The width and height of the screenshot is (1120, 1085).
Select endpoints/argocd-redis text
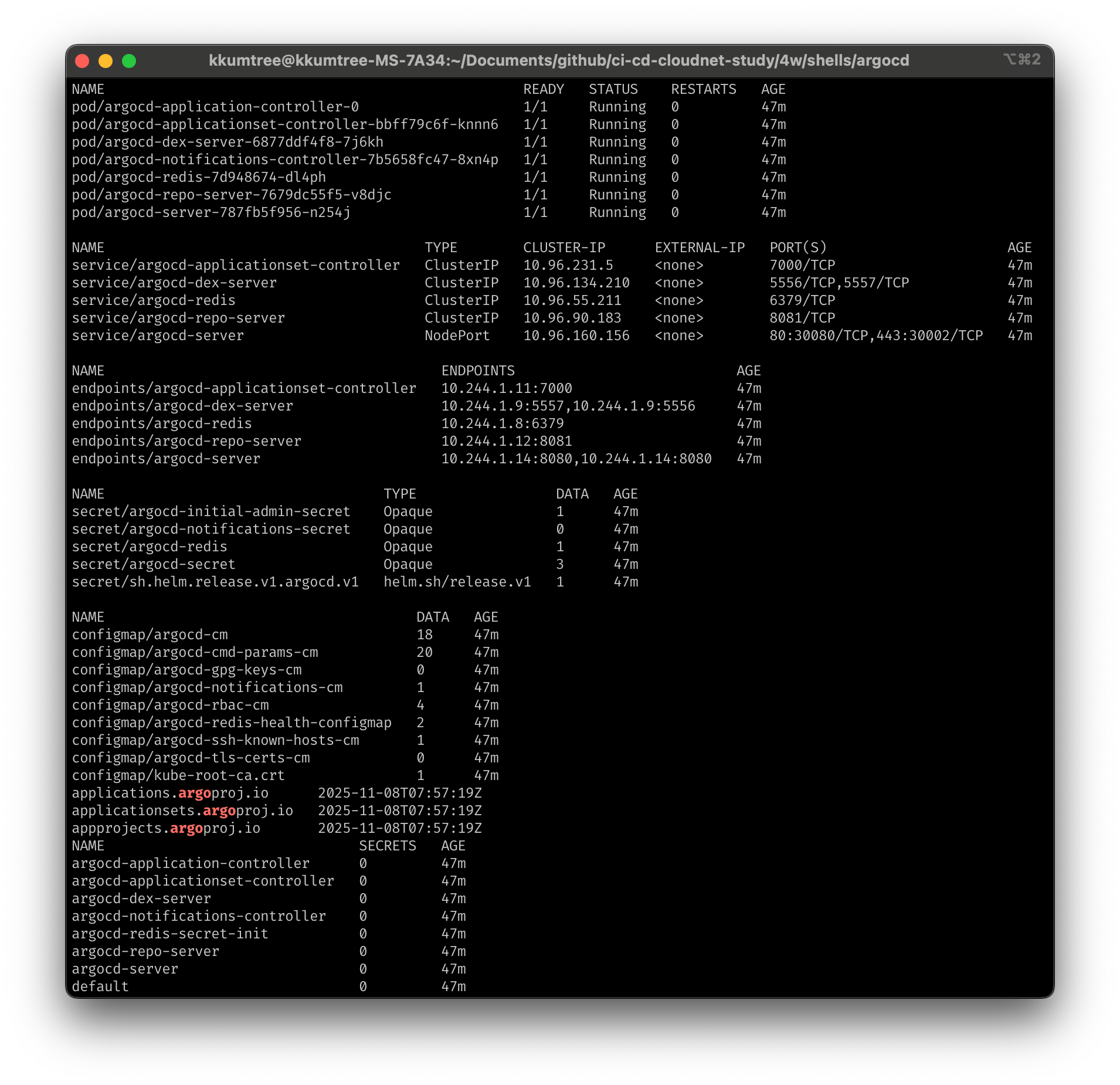[162, 424]
